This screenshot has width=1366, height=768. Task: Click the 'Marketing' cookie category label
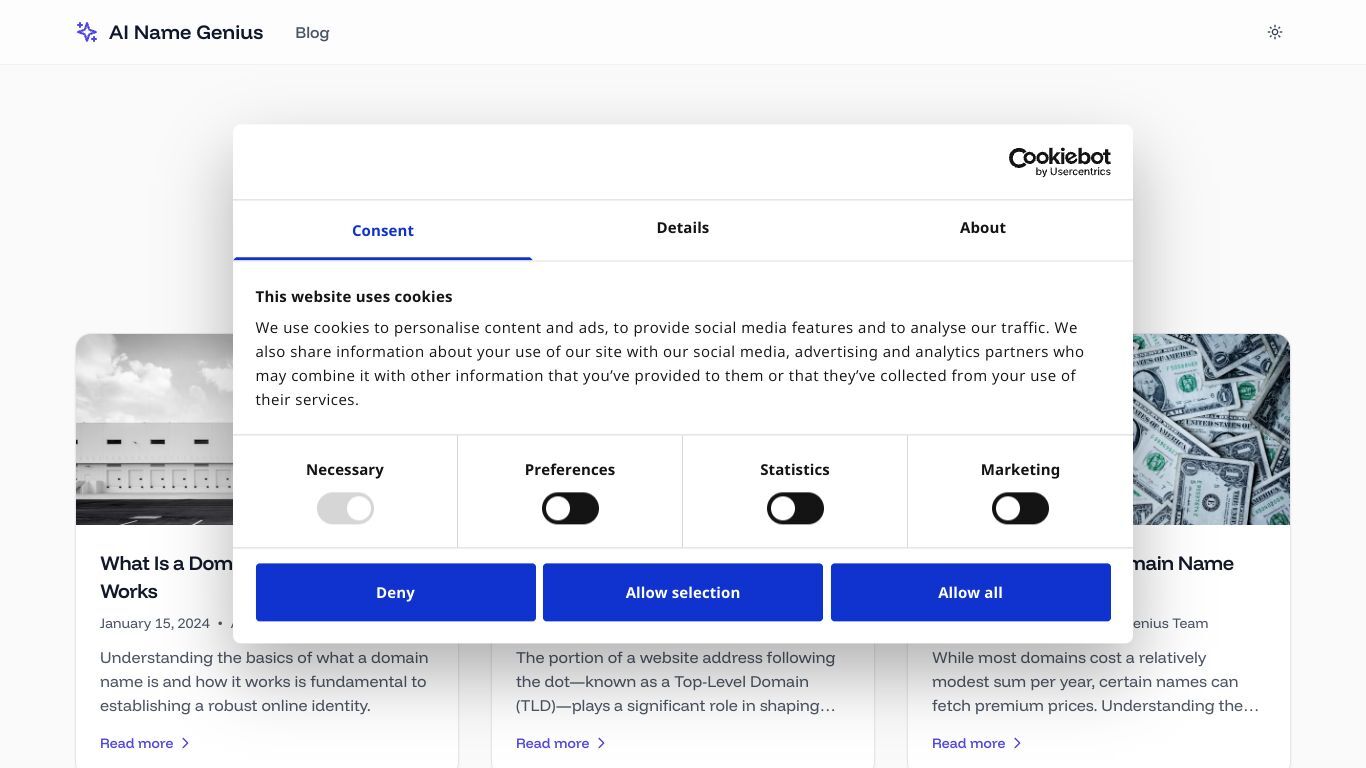pos(1020,470)
